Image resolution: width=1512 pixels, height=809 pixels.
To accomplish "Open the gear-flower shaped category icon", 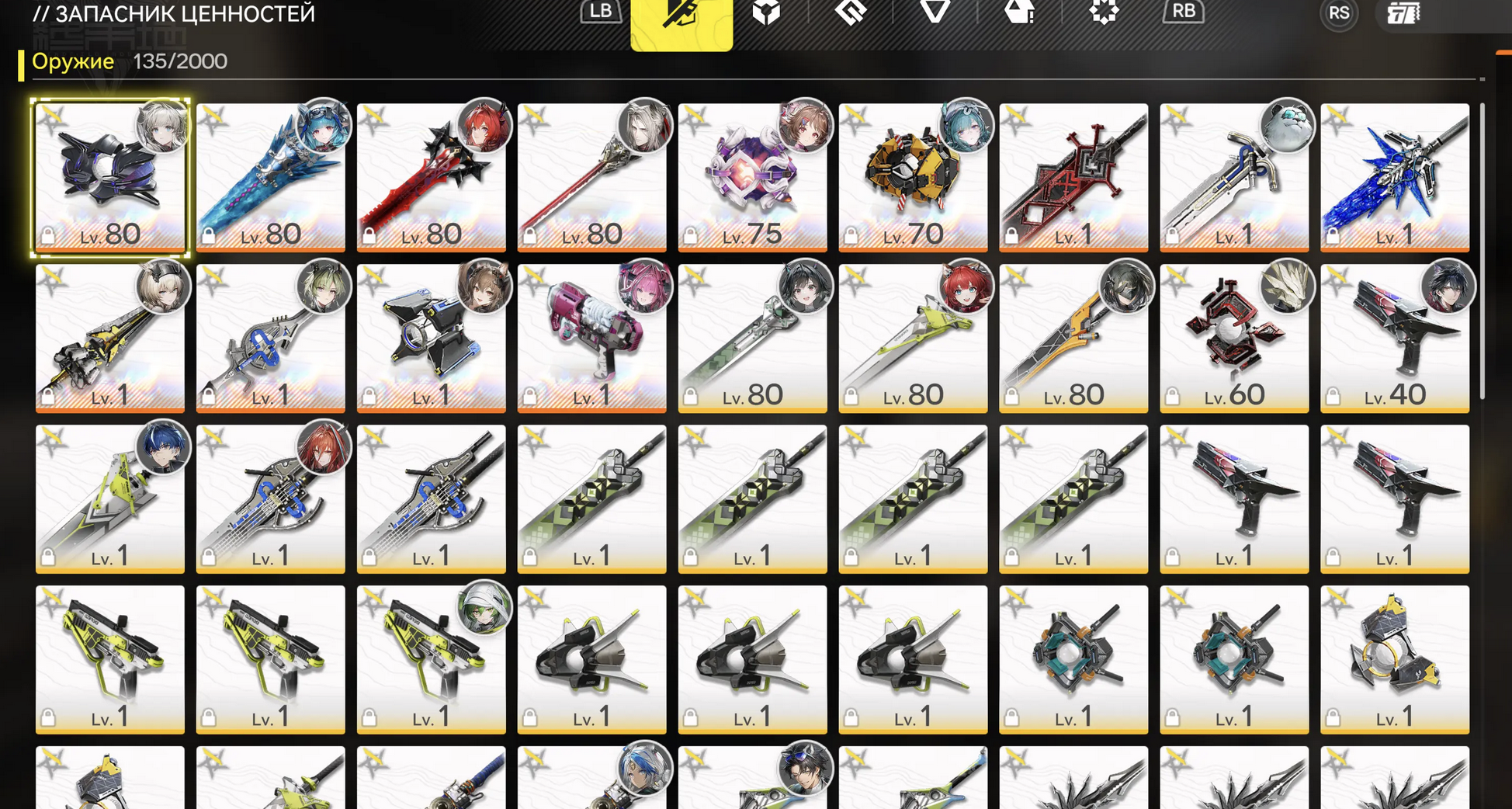I will coord(1104,12).
